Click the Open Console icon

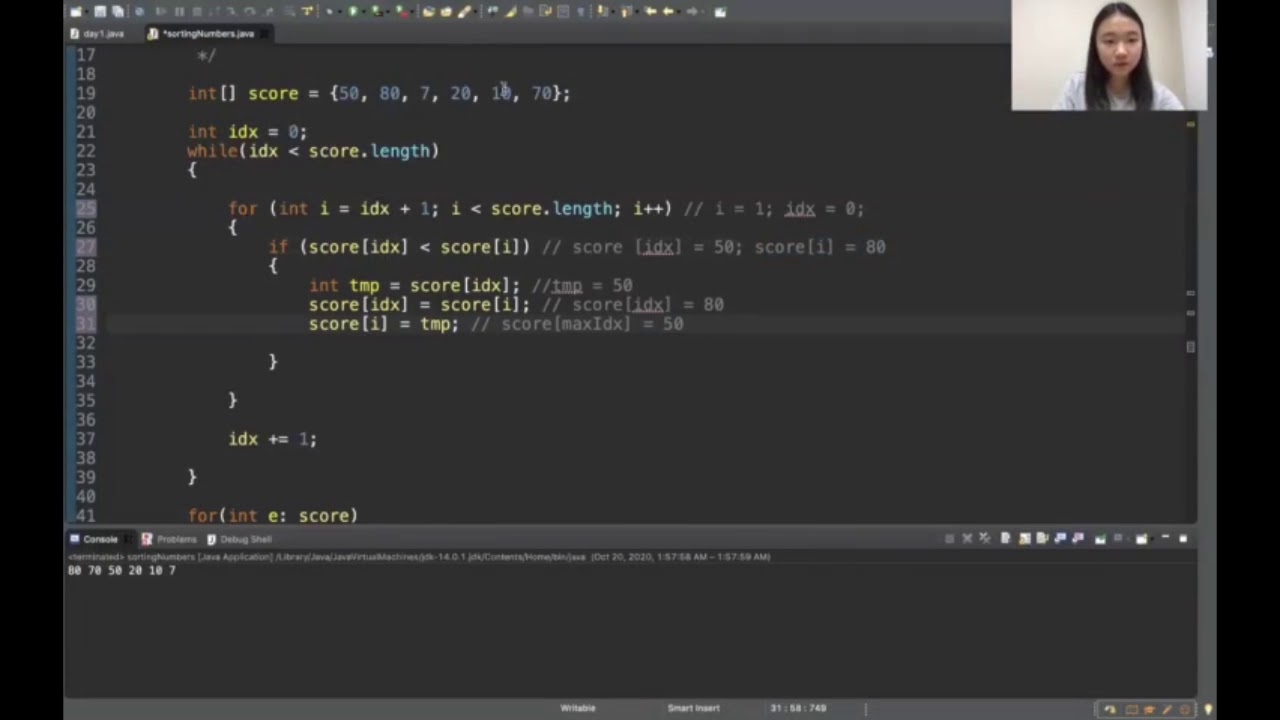[x=1141, y=539]
